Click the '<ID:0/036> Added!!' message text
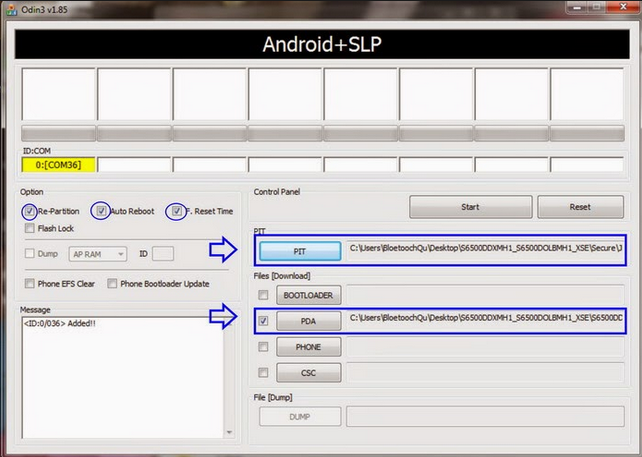The height and width of the screenshot is (457, 642). [x=60, y=324]
